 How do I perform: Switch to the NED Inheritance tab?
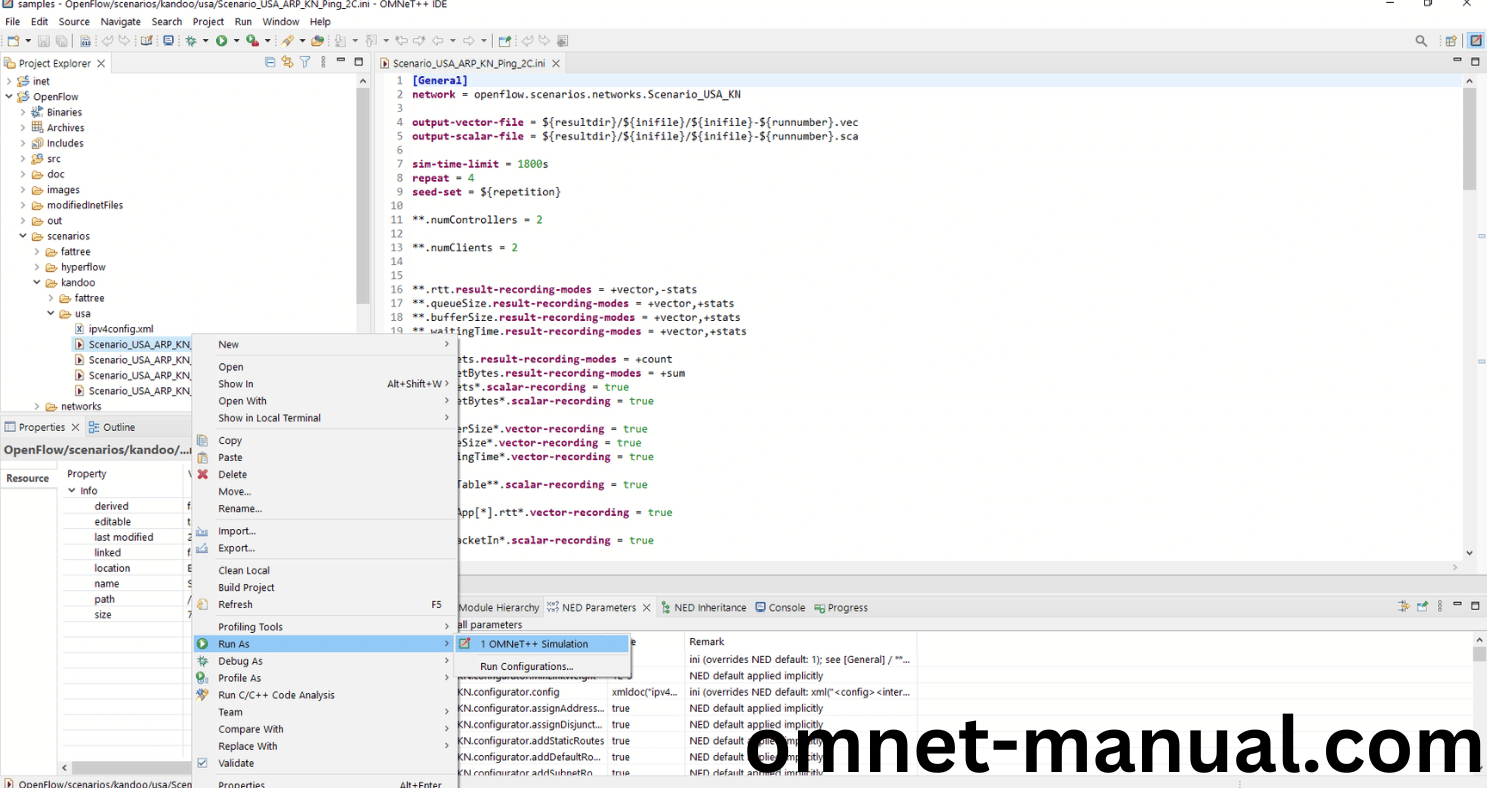(703, 607)
